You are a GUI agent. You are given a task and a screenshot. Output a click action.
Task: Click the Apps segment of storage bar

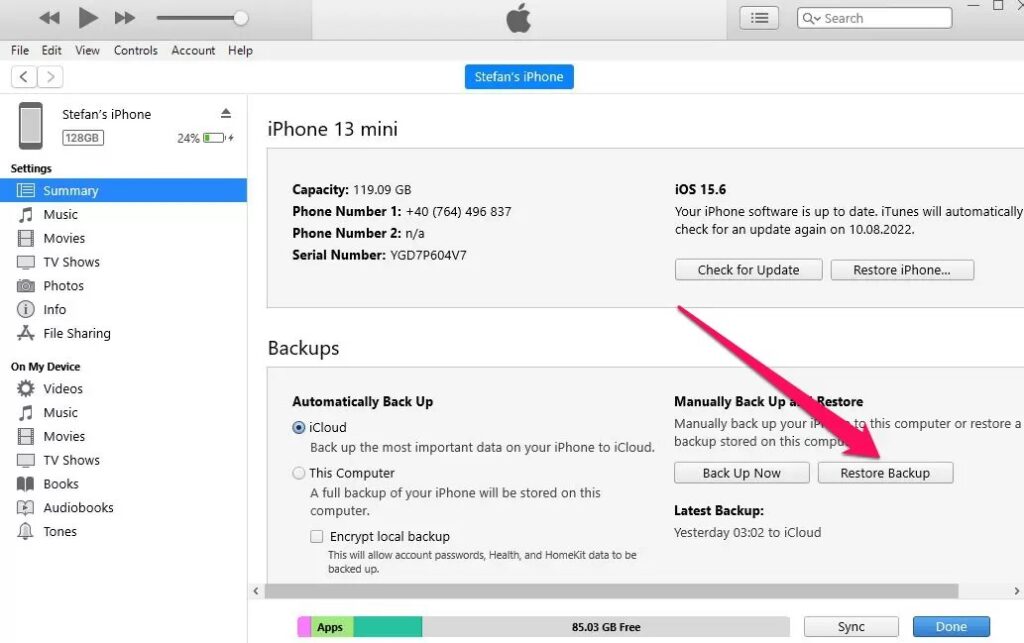tap(331, 627)
